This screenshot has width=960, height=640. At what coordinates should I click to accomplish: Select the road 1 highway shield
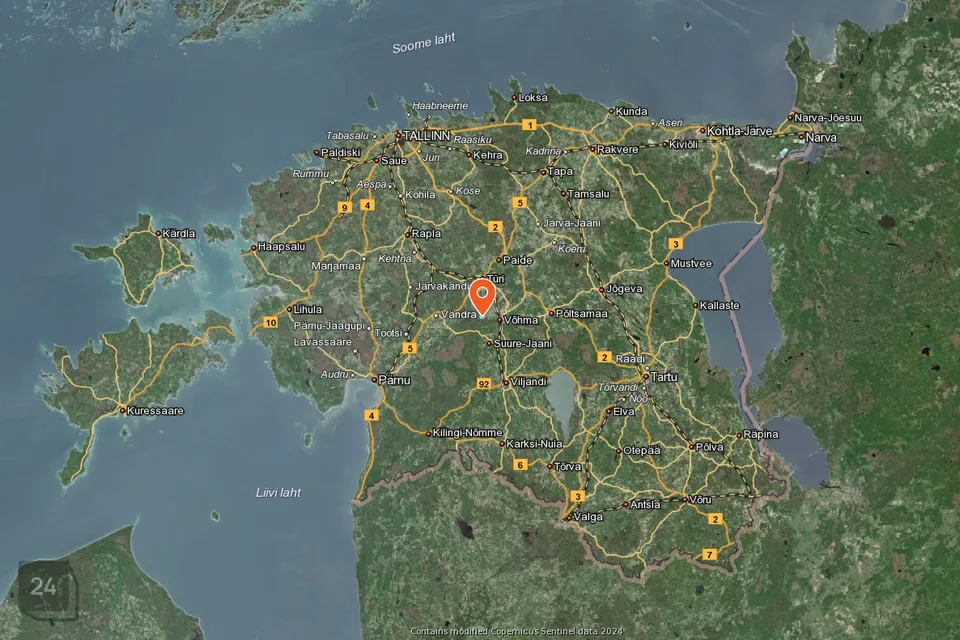(530, 125)
